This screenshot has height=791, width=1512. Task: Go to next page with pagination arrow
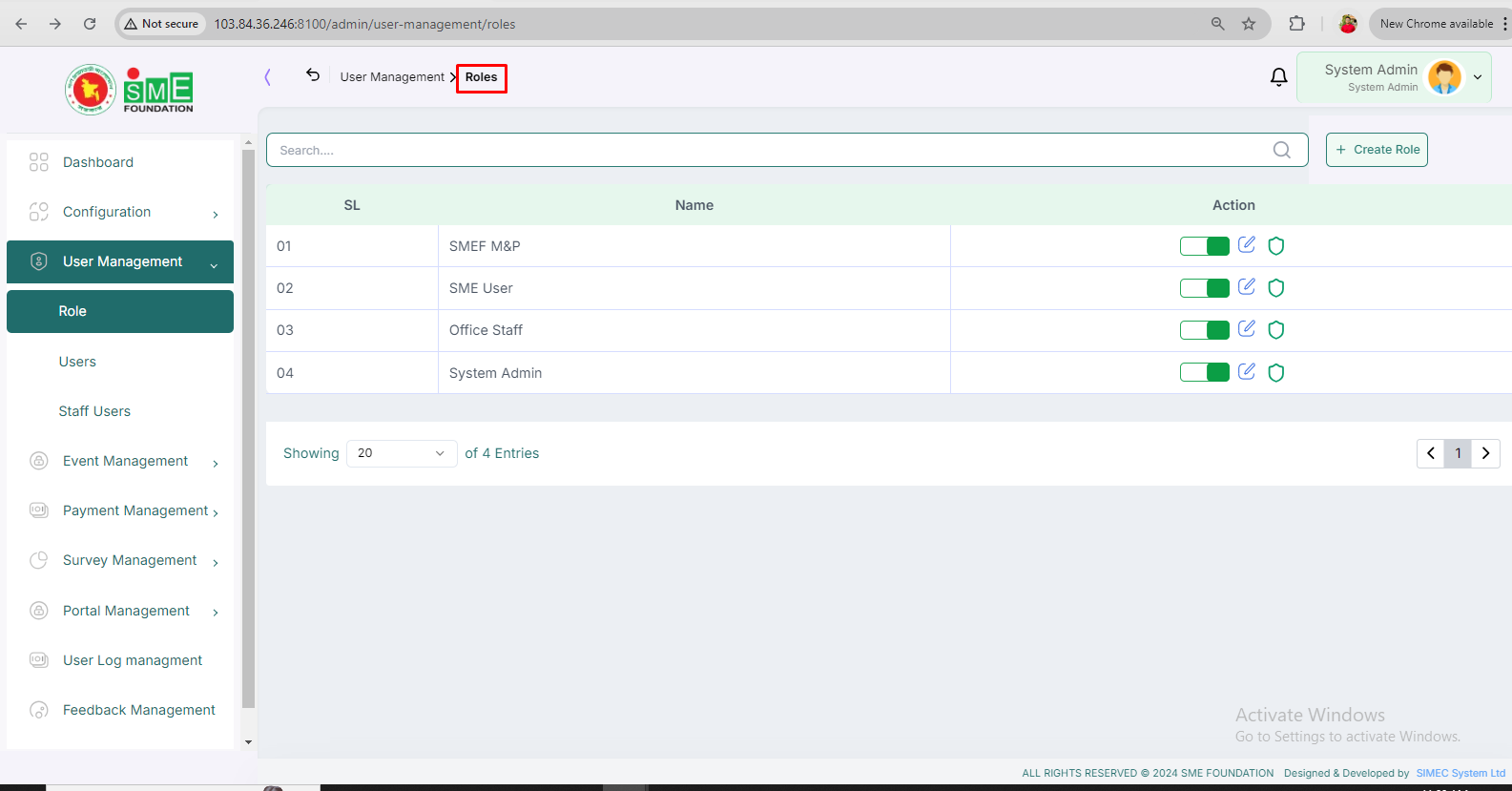(x=1485, y=453)
